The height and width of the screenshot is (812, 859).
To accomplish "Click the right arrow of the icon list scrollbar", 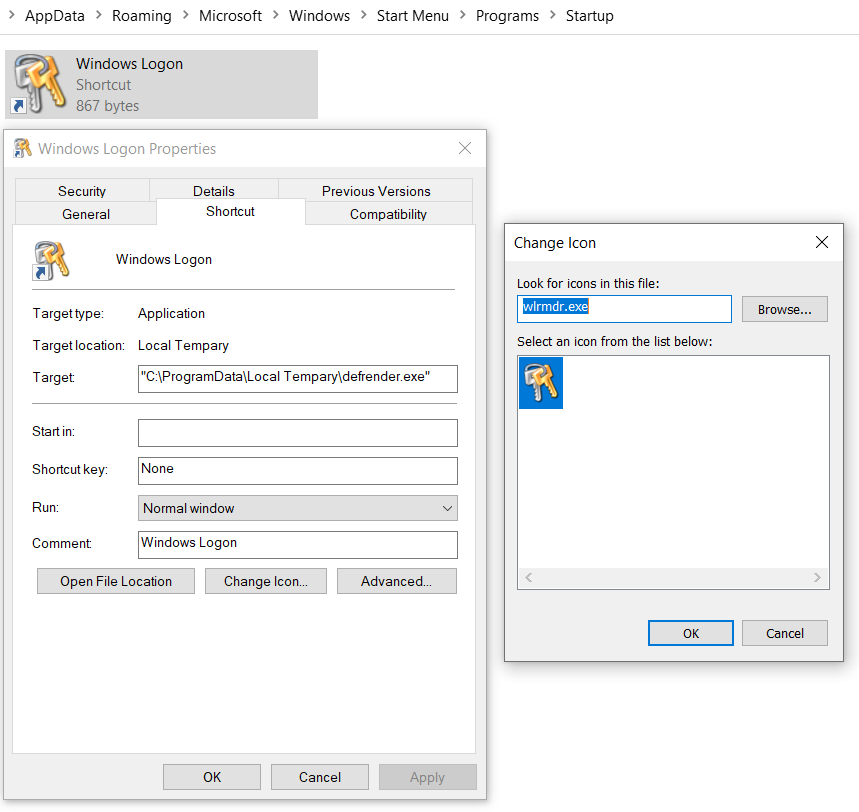I will pyautogui.click(x=819, y=577).
